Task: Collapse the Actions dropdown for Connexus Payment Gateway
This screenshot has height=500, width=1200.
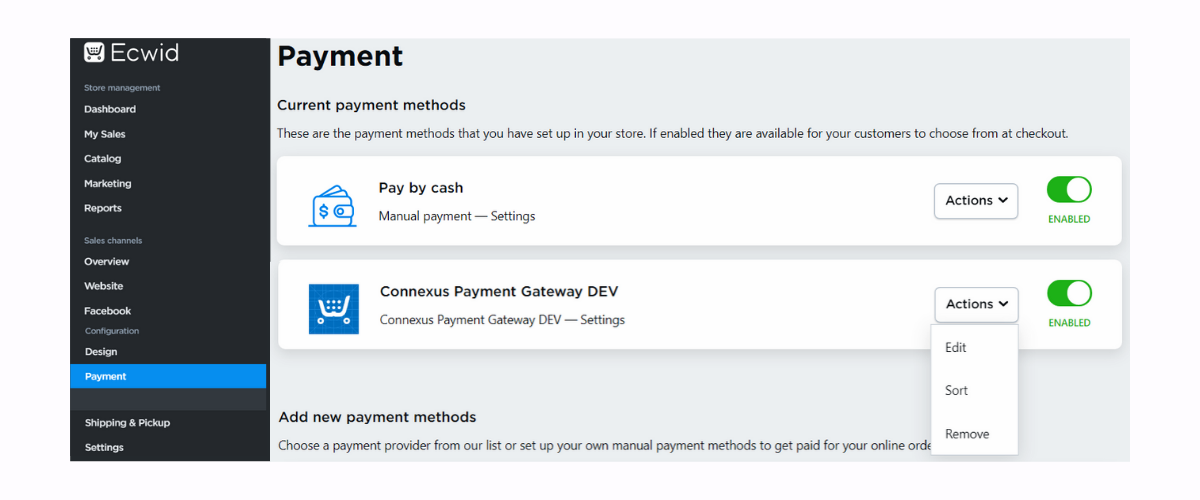Action: coord(976,304)
